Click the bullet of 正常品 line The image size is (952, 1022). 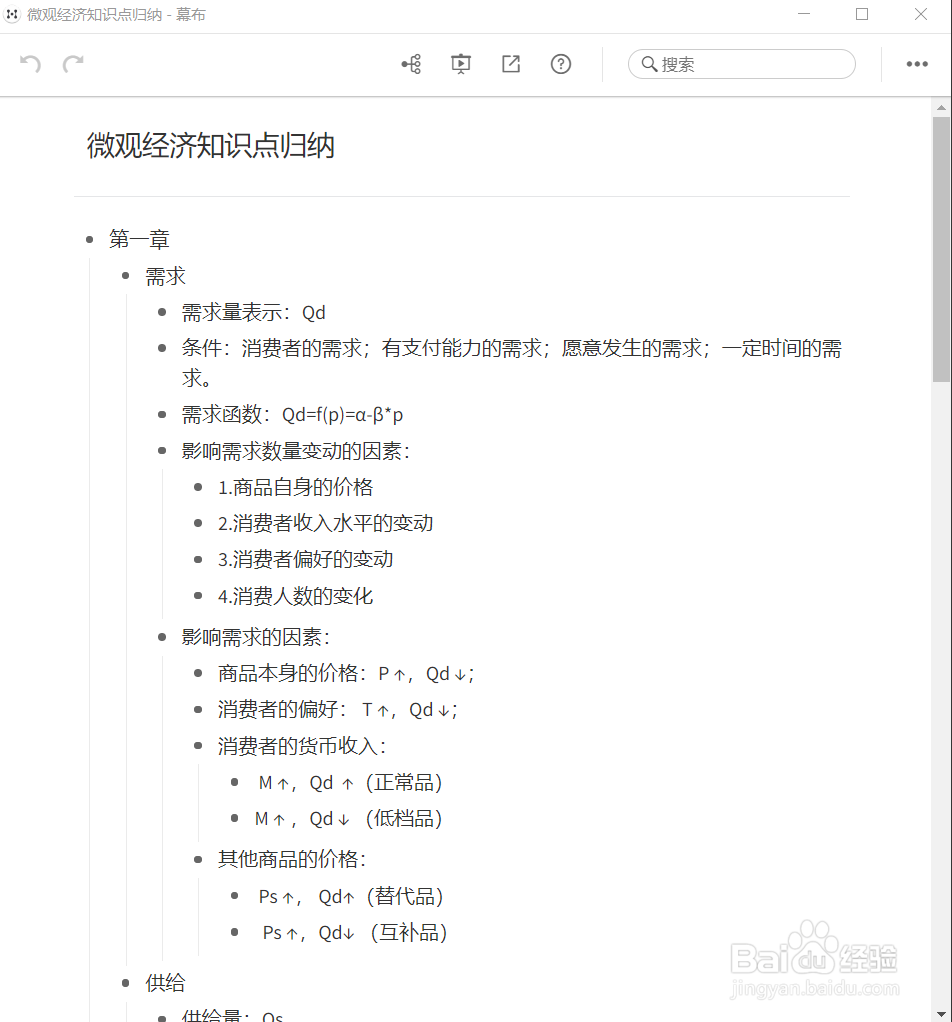click(235, 782)
